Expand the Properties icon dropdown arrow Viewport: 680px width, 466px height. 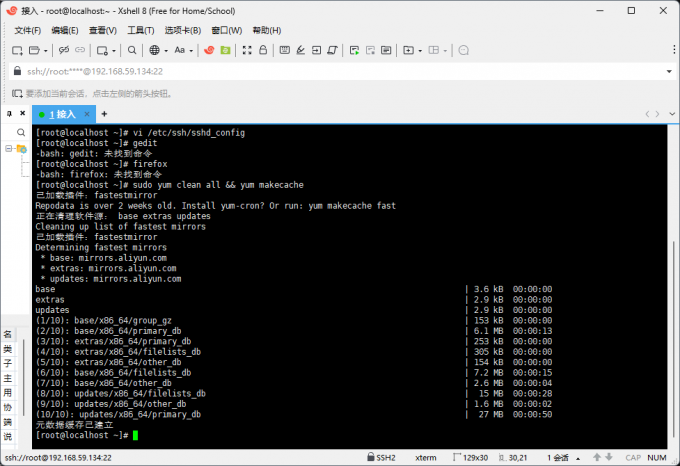[x=114, y=51]
